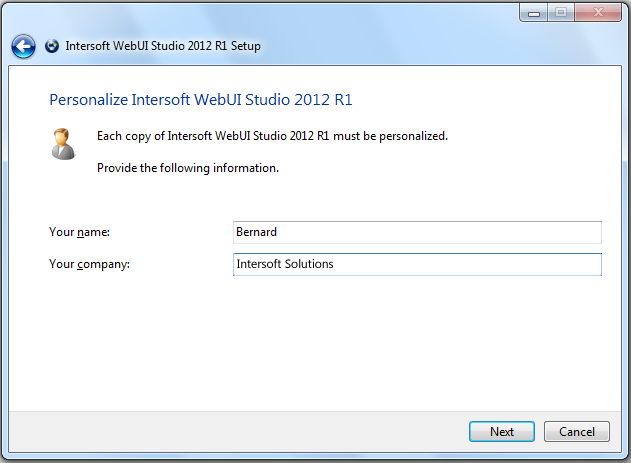
Task: Close the setup wizard window
Action: tap(597, 12)
